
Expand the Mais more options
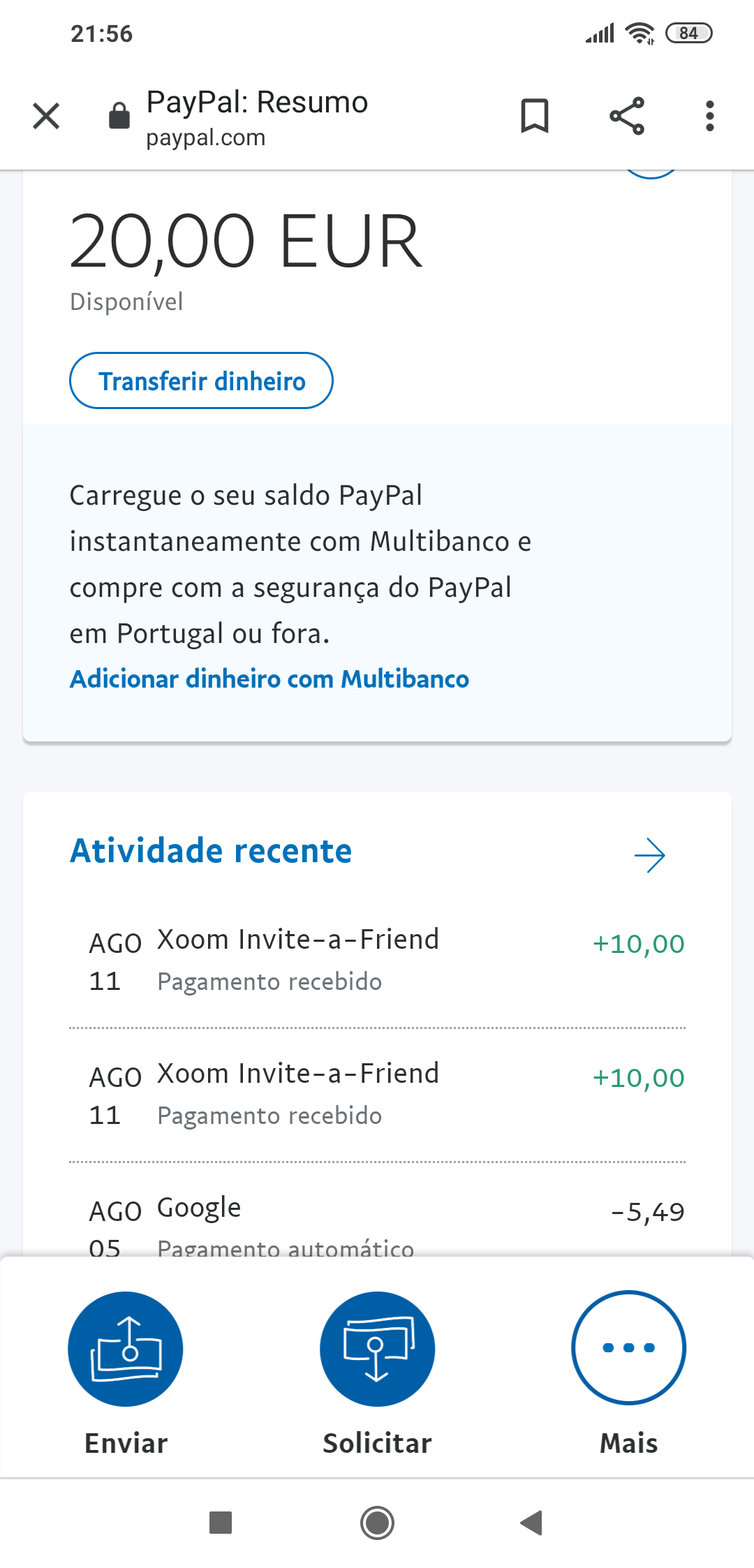628,1347
